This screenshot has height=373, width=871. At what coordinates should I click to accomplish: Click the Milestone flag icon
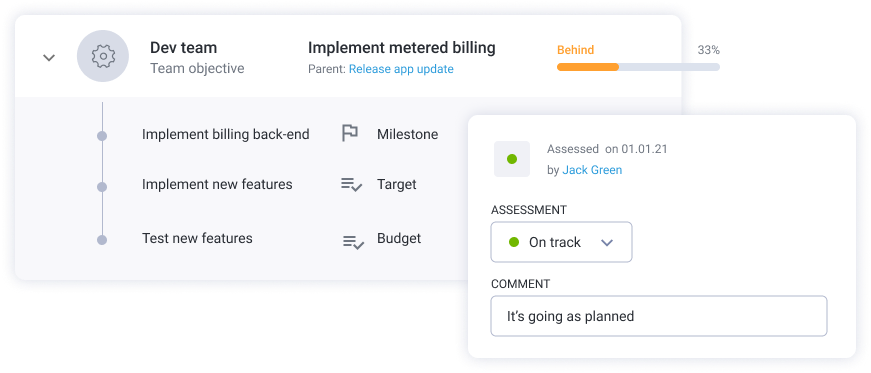349,133
